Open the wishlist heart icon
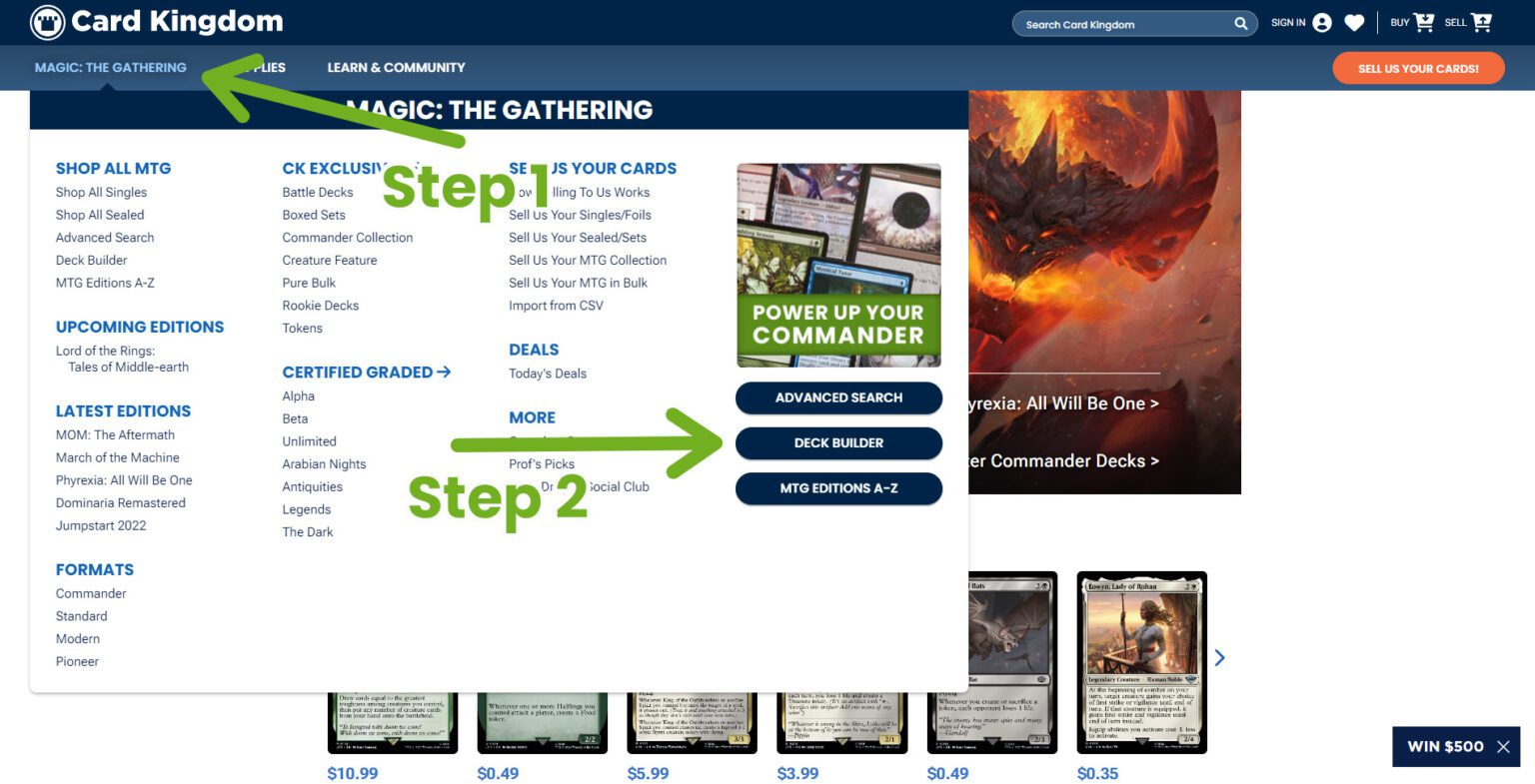Image resolution: width=1535 pixels, height=784 pixels. [1354, 23]
